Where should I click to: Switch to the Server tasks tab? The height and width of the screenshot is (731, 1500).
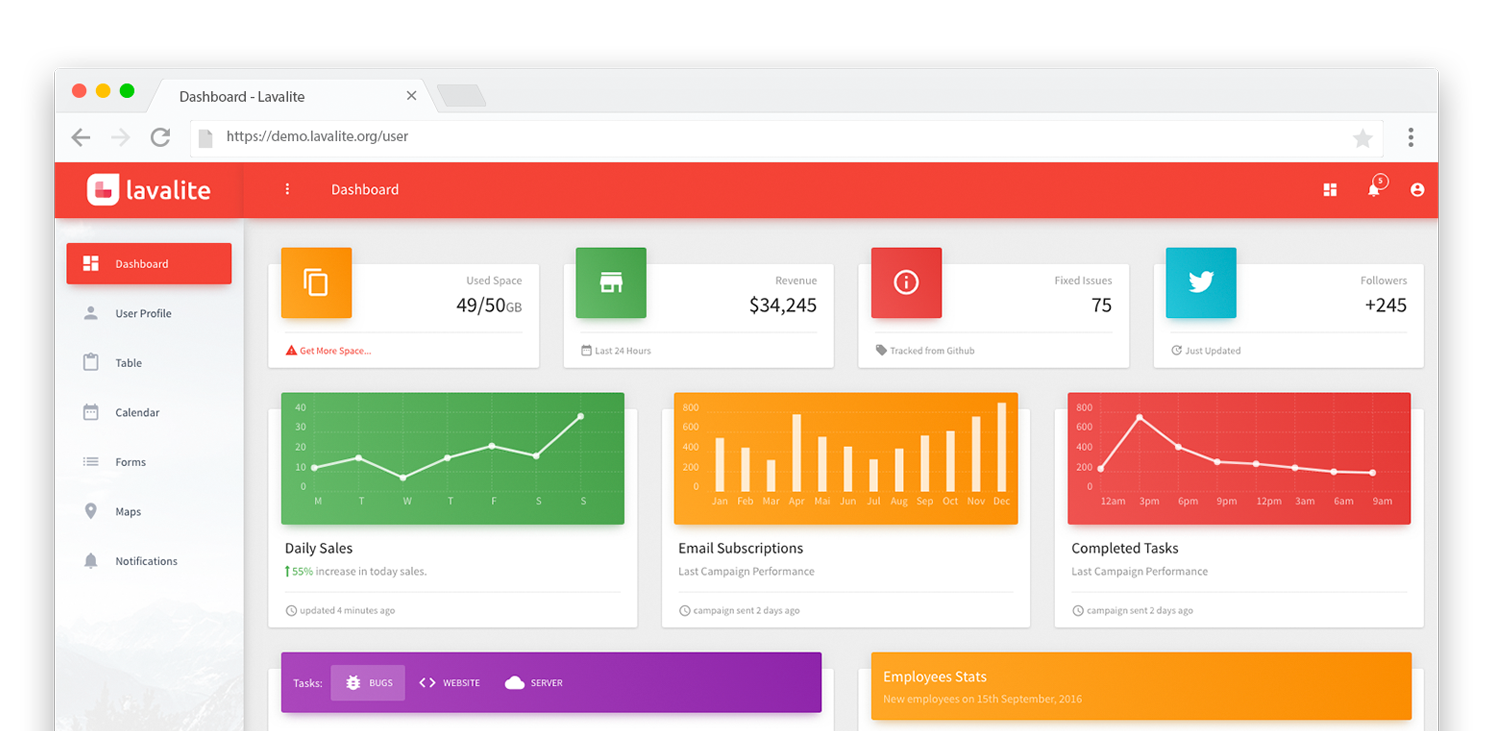click(x=534, y=683)
